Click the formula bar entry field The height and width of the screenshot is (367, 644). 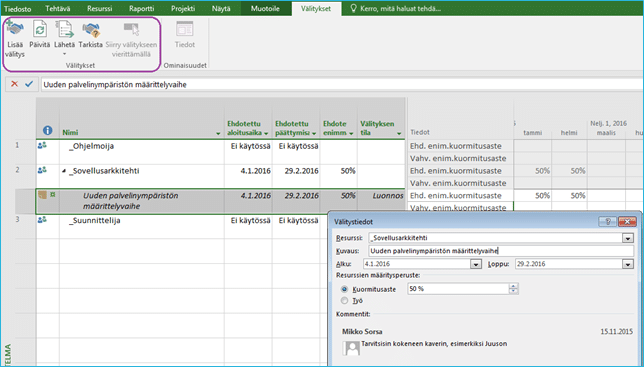coord(342,85)
